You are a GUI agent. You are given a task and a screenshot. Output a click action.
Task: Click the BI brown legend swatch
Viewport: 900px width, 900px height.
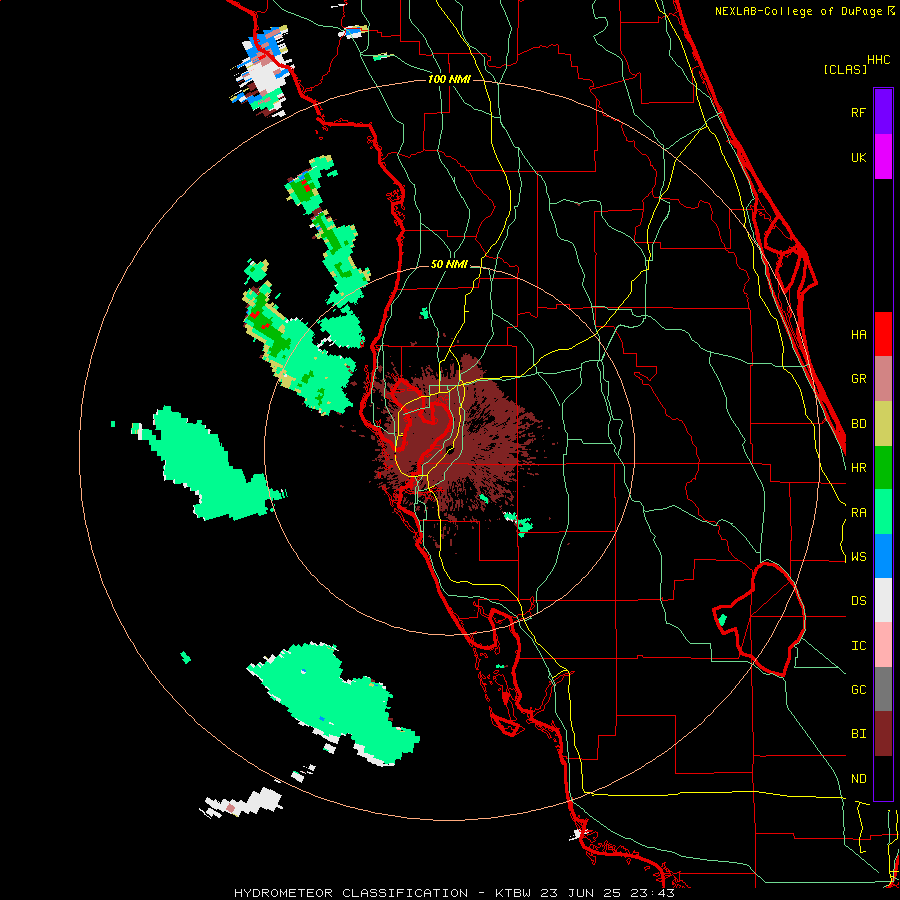(x=883, y=734)
